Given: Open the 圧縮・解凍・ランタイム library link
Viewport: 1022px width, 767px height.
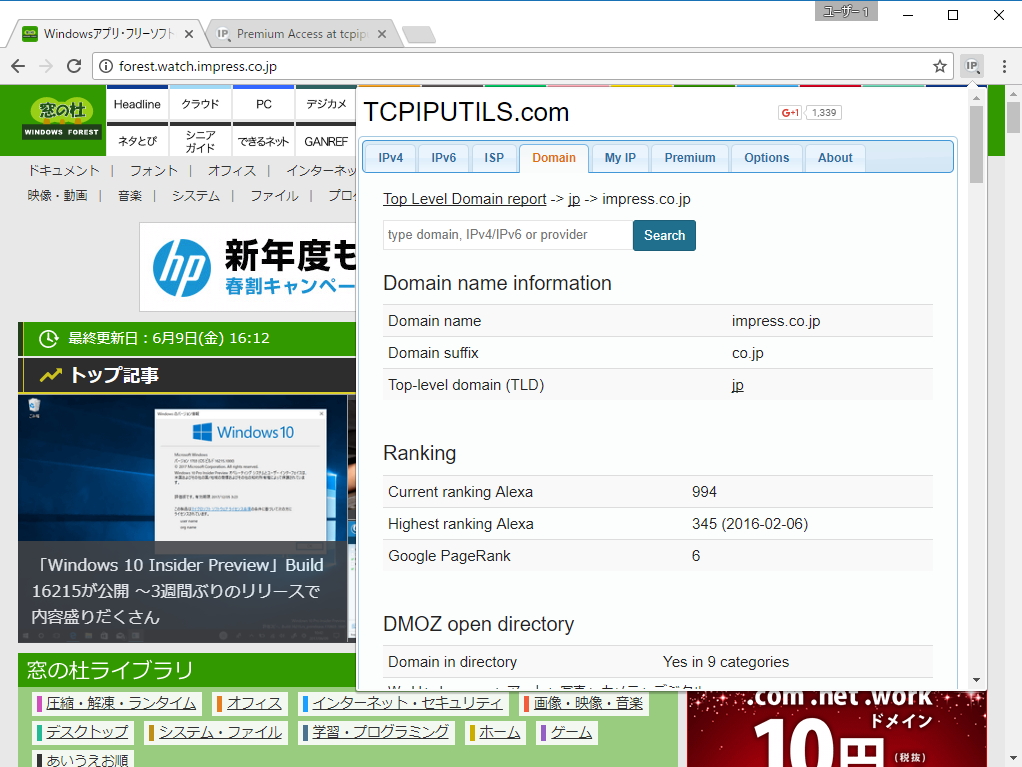Looking at the screenshot, I should (121, 703).
